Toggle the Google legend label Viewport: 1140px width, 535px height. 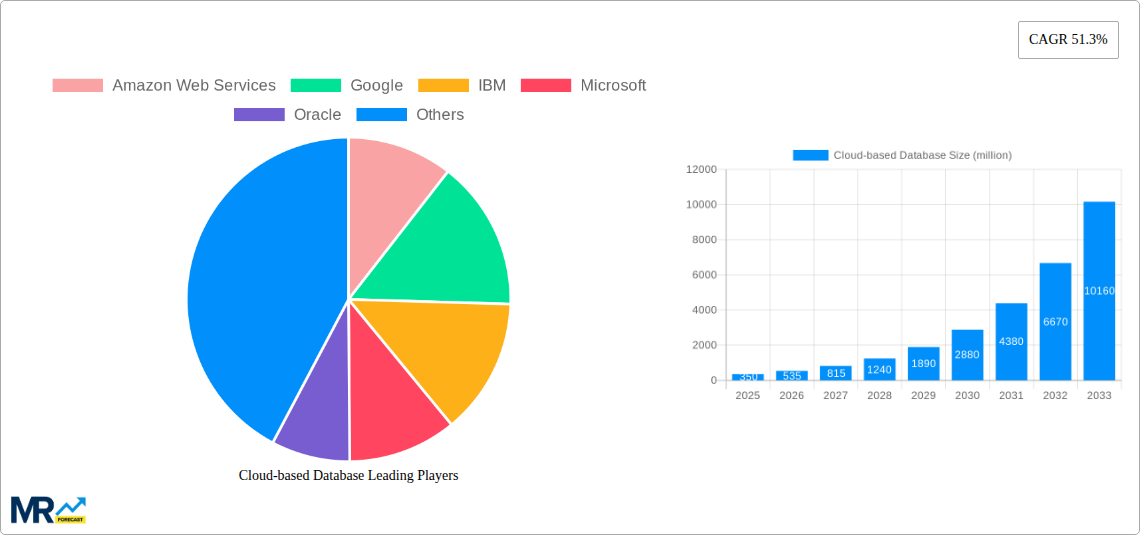[377, 86]
